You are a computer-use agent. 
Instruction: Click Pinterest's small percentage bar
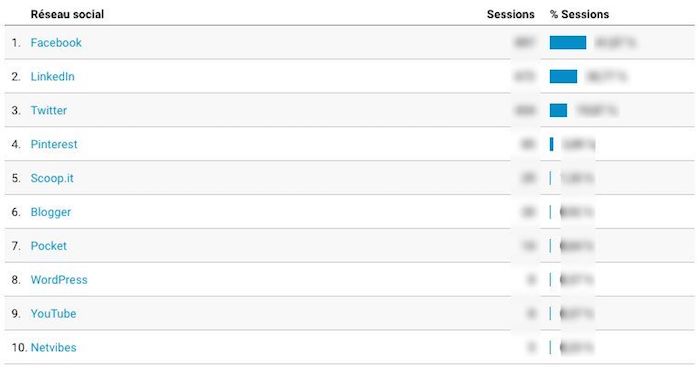click(x=552, y=144)
